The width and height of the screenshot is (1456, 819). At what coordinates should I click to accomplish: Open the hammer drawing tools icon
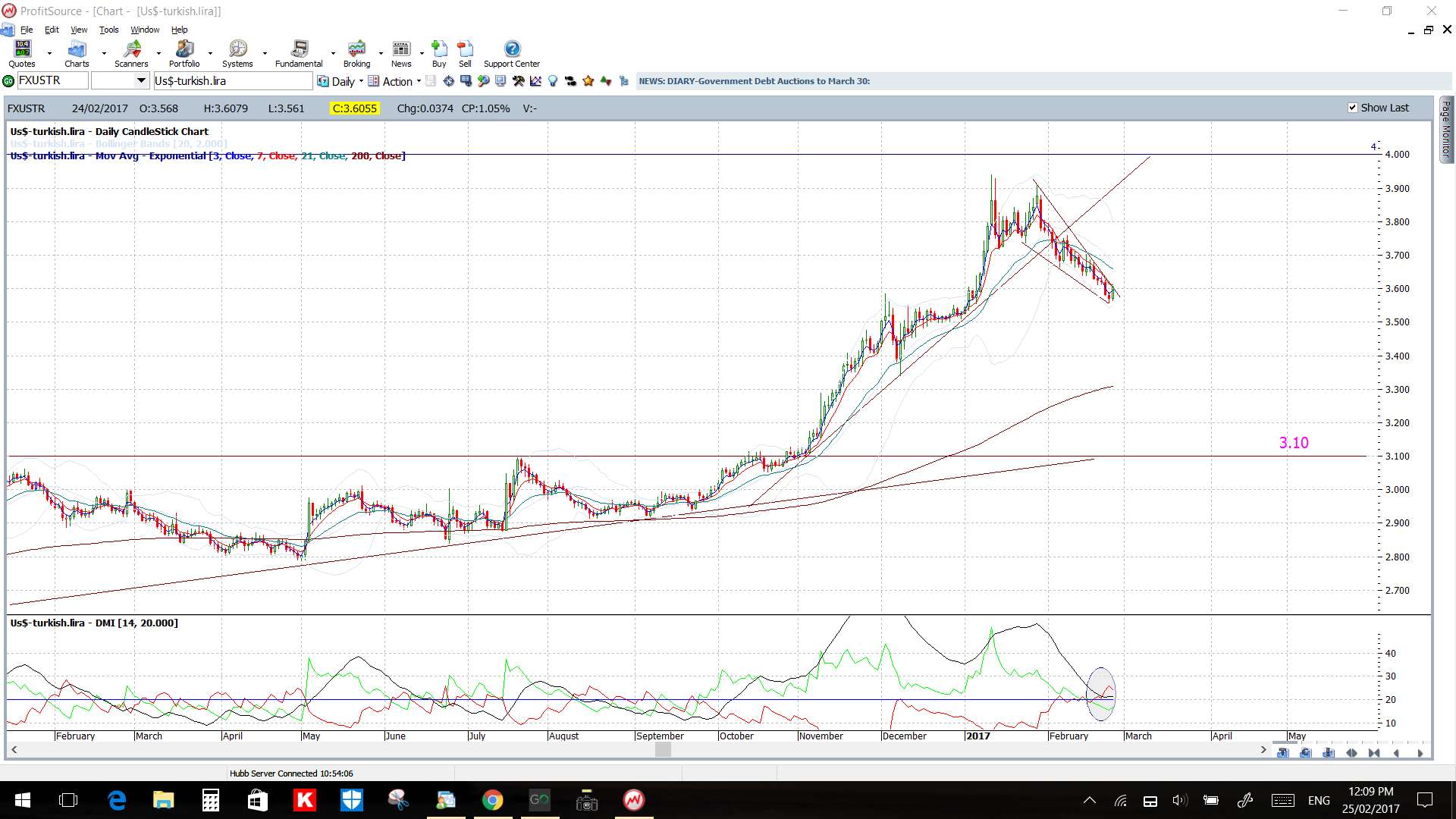519,81
